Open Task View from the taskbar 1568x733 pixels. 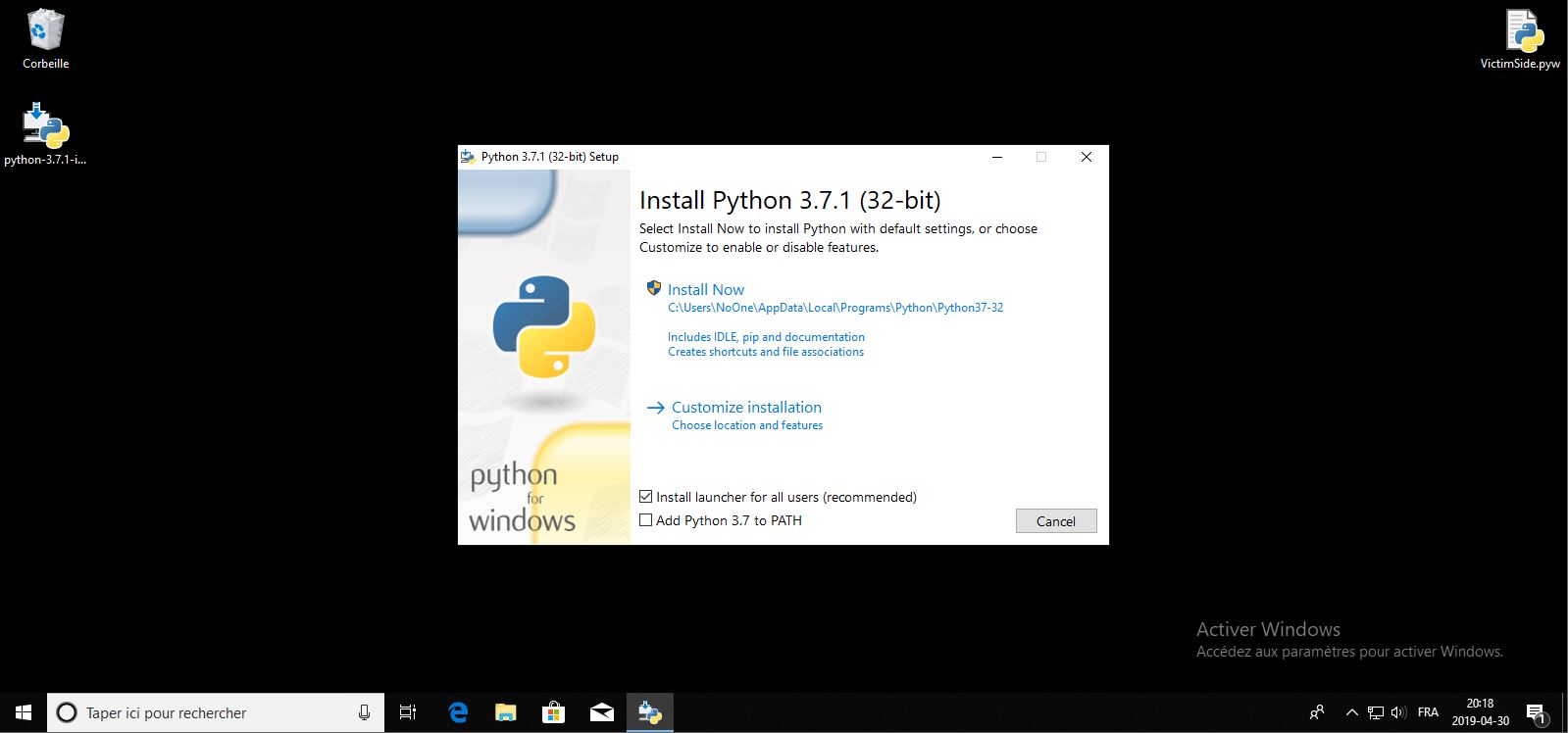coord(408,712)
